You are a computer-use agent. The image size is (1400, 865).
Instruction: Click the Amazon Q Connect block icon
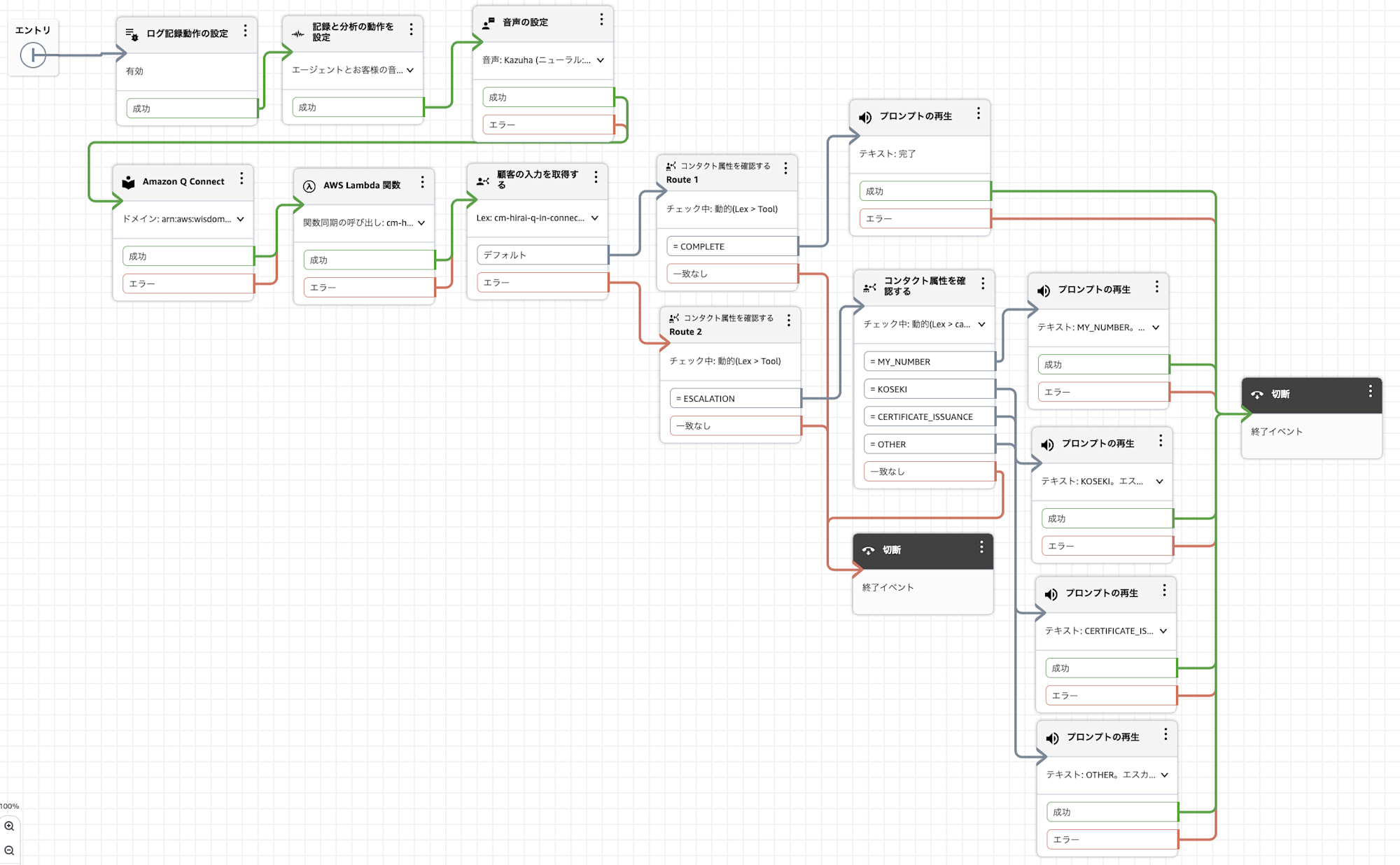click(129, 182)
